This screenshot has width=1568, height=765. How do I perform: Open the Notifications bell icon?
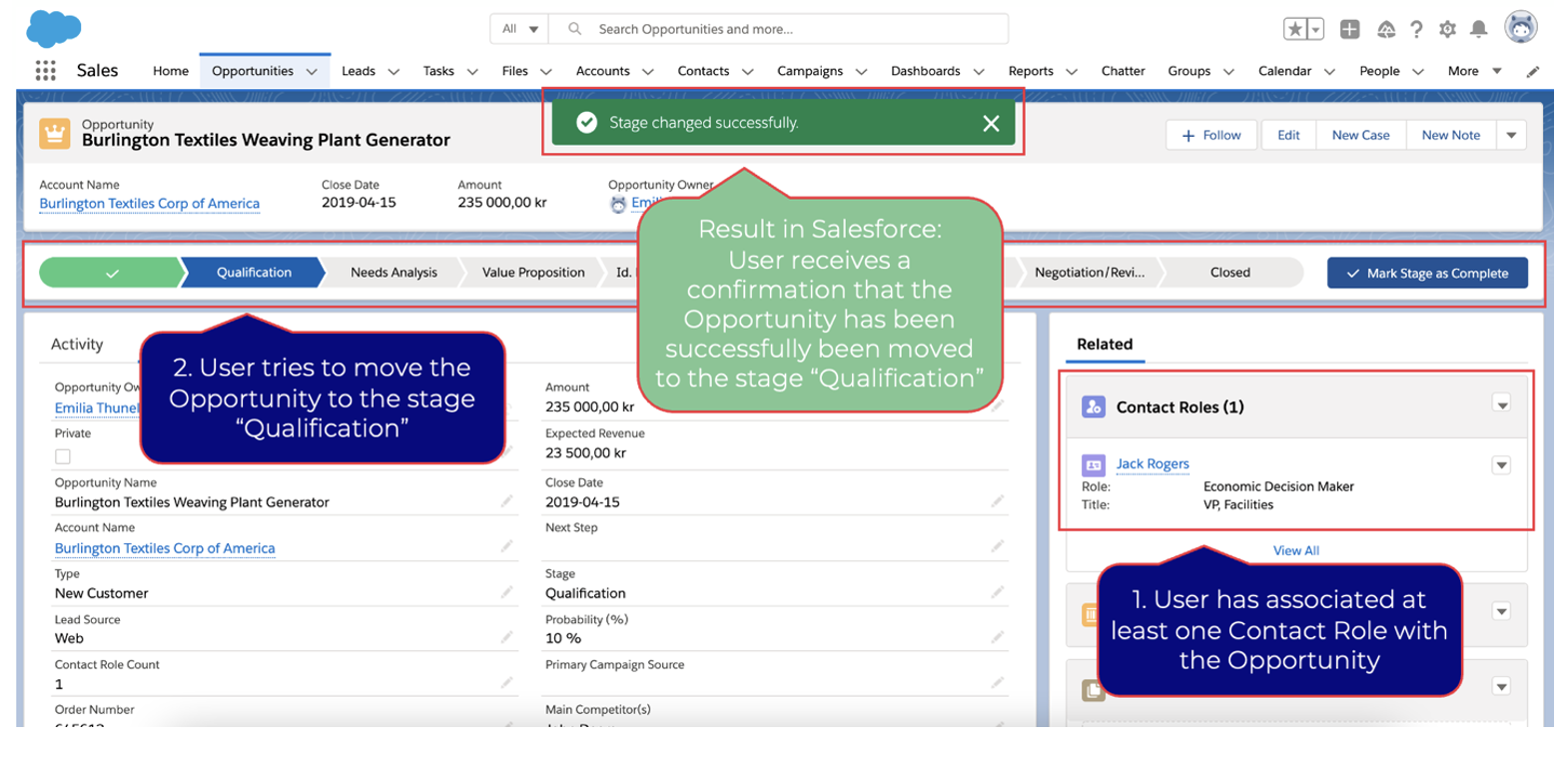click(1479, 29)
